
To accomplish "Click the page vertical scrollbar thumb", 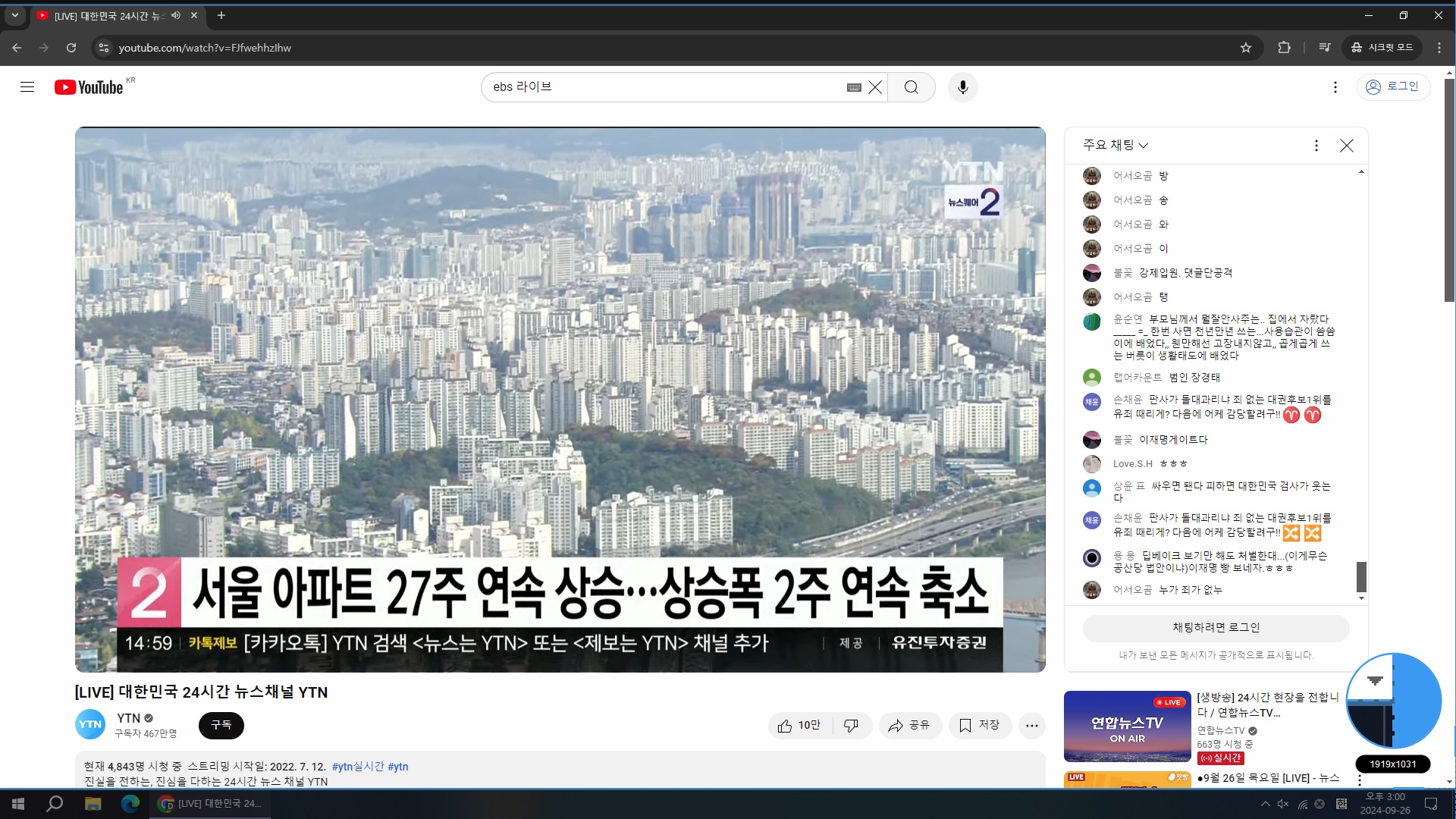I will [1450, 190].
